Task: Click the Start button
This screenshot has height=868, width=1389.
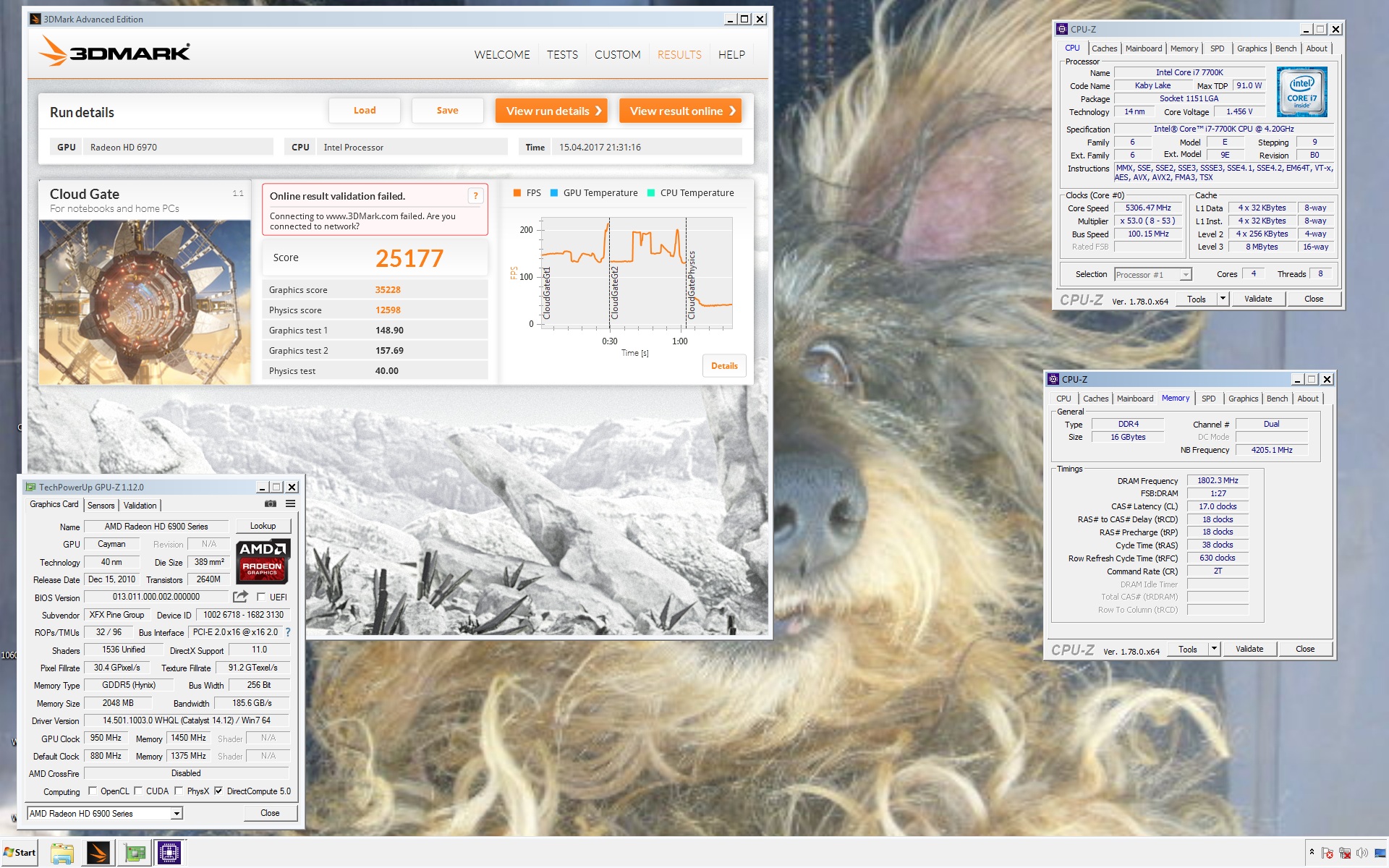Action: [20, 853]
